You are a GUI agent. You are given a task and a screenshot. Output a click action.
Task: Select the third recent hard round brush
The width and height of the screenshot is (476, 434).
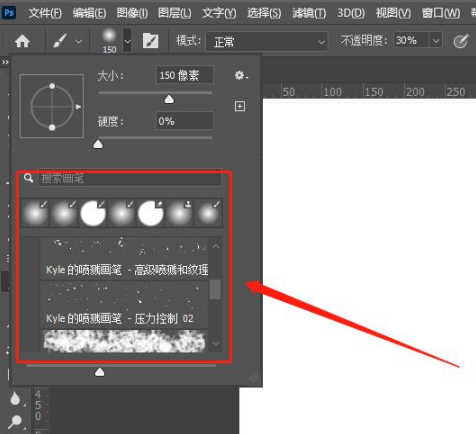coord(93,213)
